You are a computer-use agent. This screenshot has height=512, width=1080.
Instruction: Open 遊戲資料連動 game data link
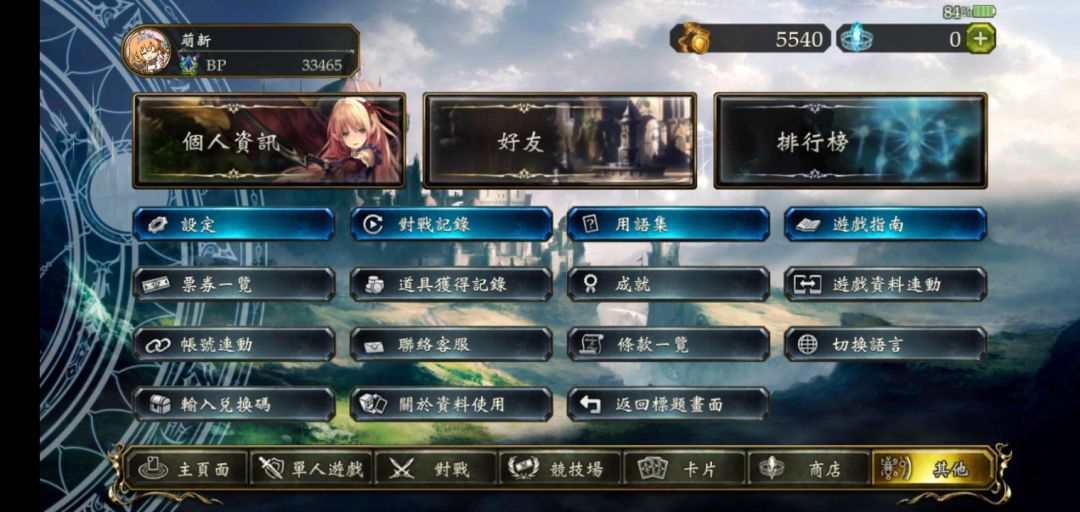point(885,285)
